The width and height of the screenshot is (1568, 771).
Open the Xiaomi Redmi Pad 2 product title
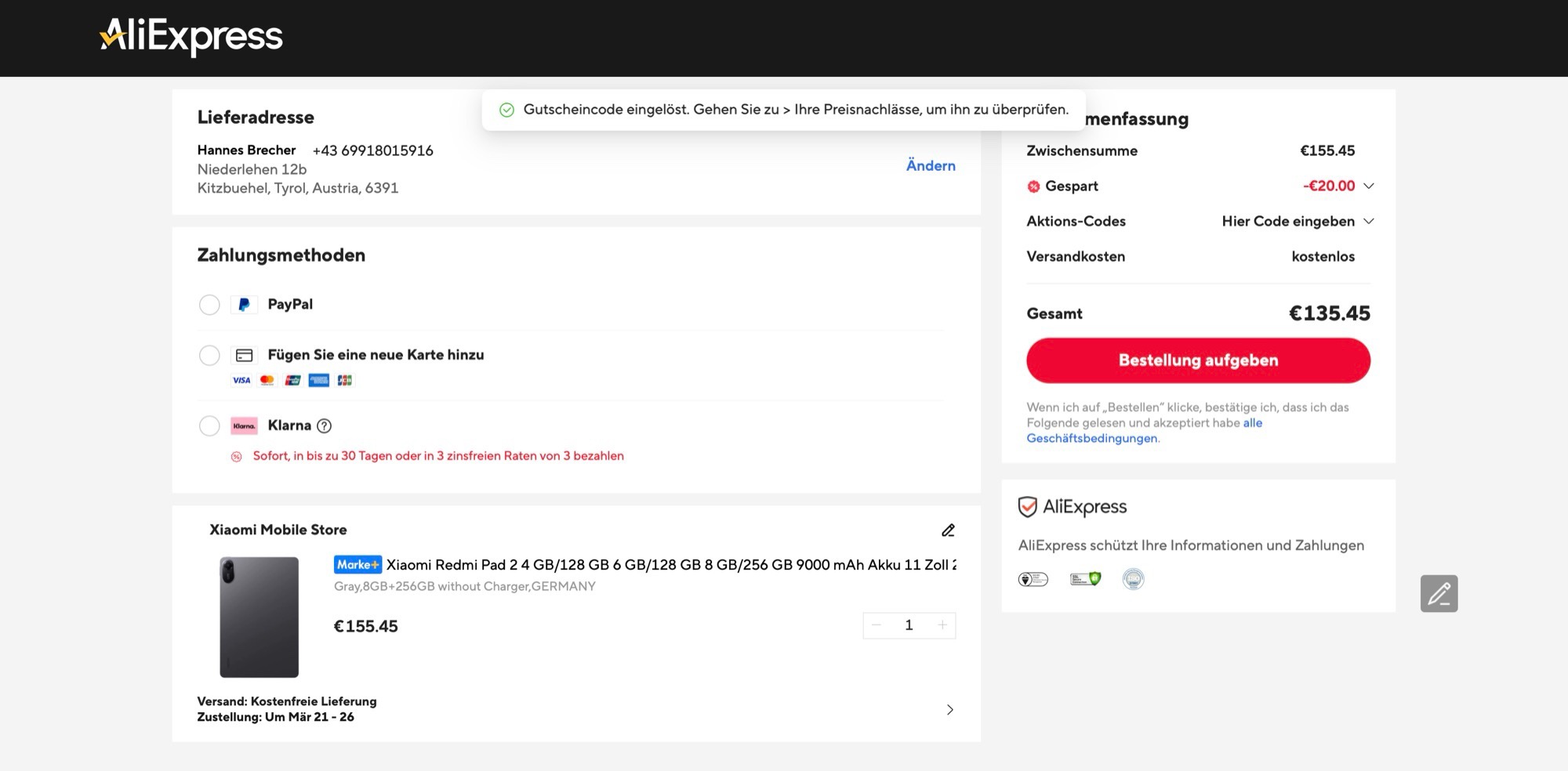[671, 565]
